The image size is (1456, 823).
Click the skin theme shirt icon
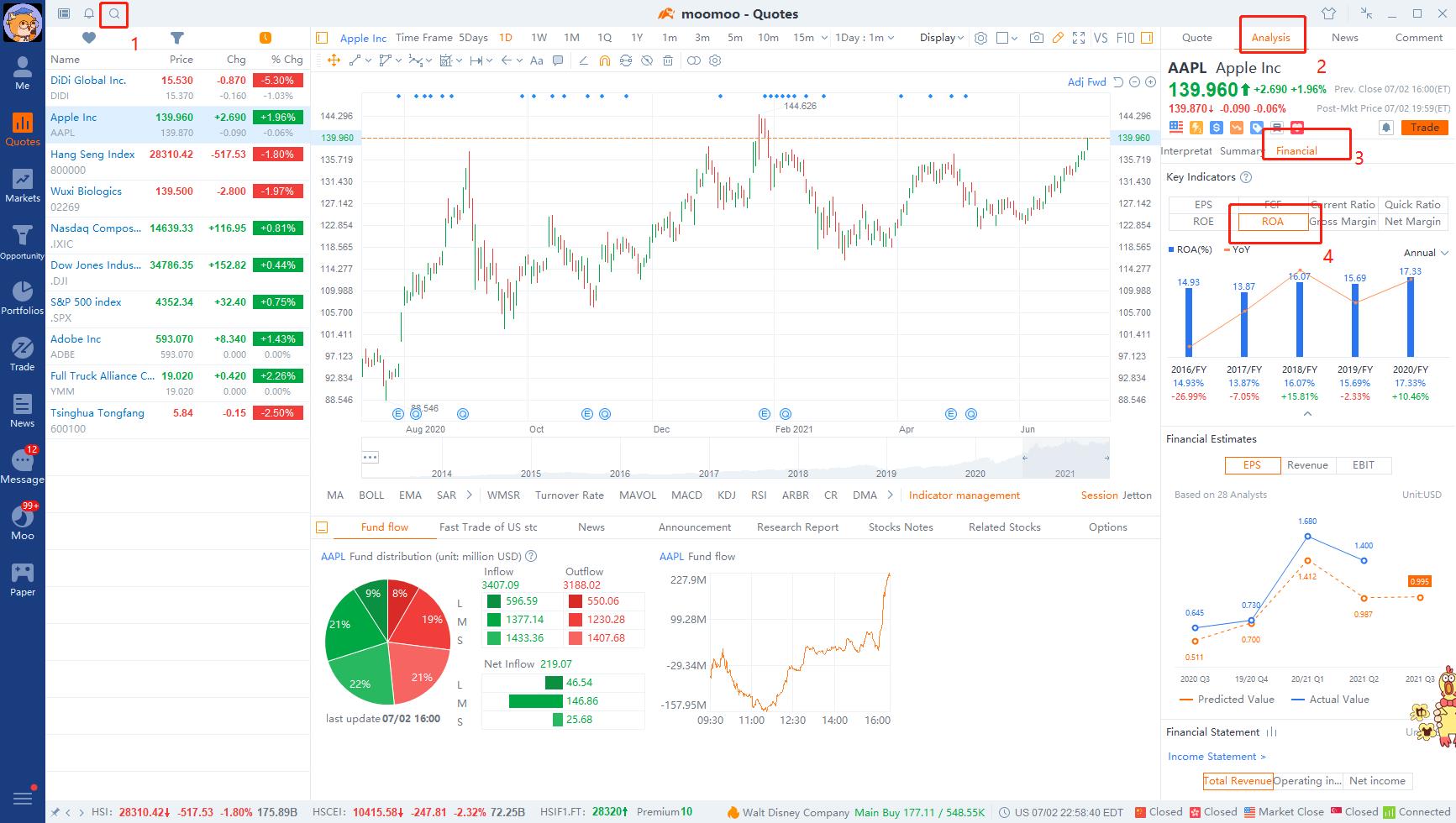(x=1328, y=13)
